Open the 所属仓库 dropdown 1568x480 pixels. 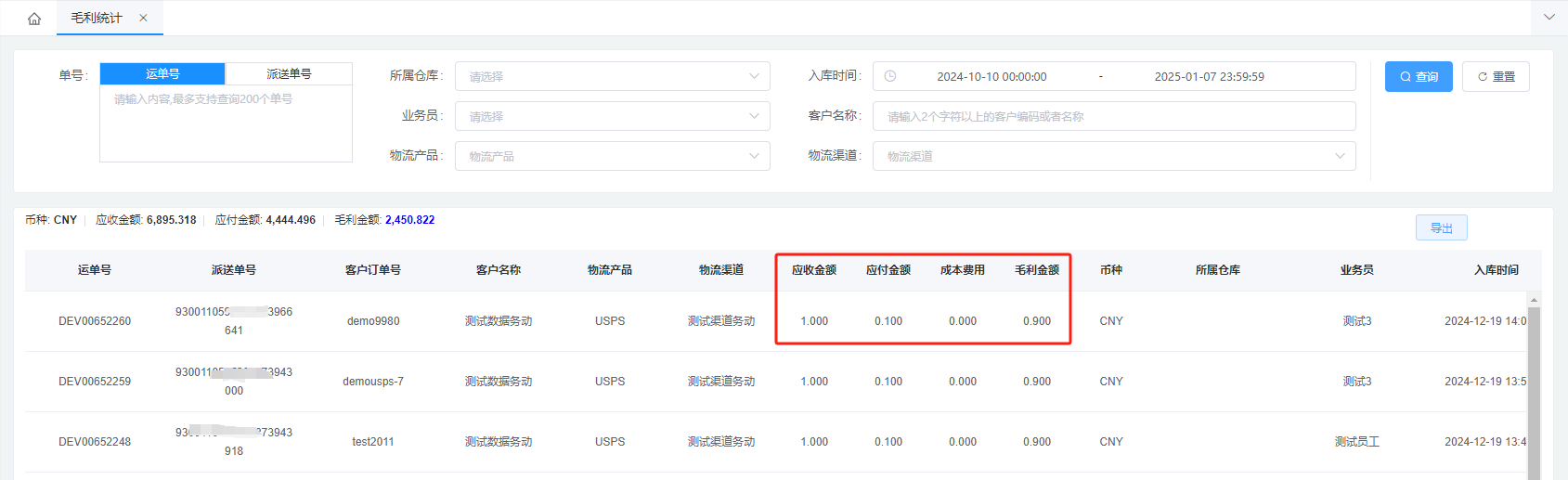click(612, 76)
